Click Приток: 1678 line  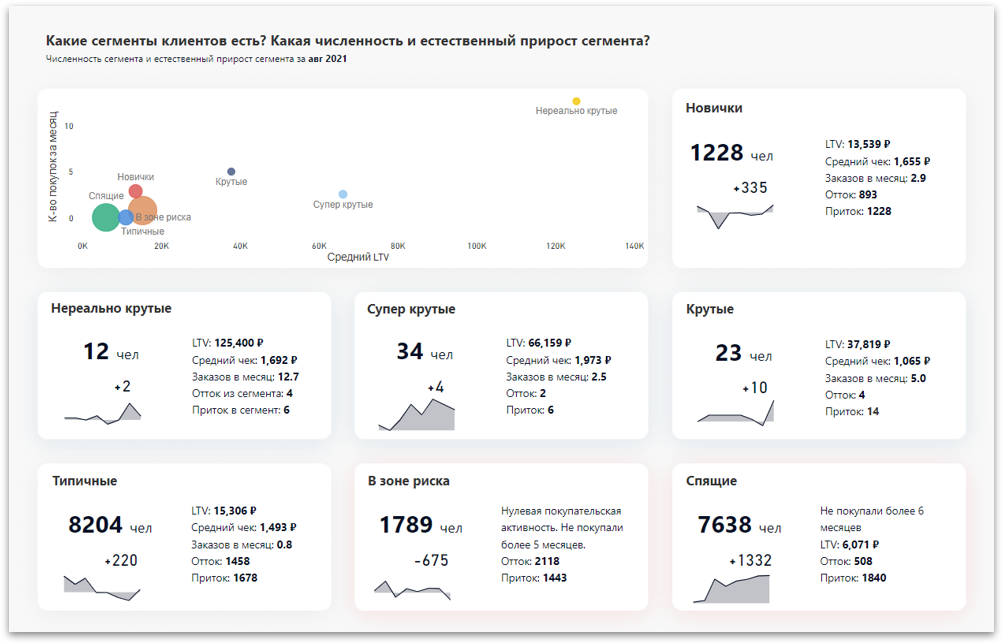tap(224, 577)
